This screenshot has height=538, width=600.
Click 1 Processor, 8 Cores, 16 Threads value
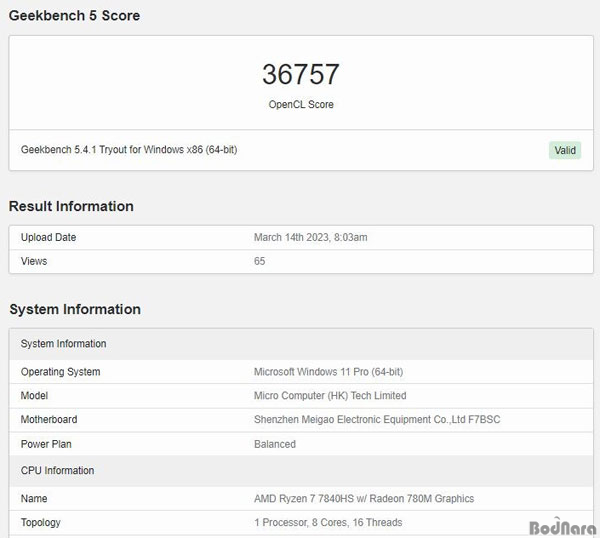pyautogui.click(x=328, y=522)
